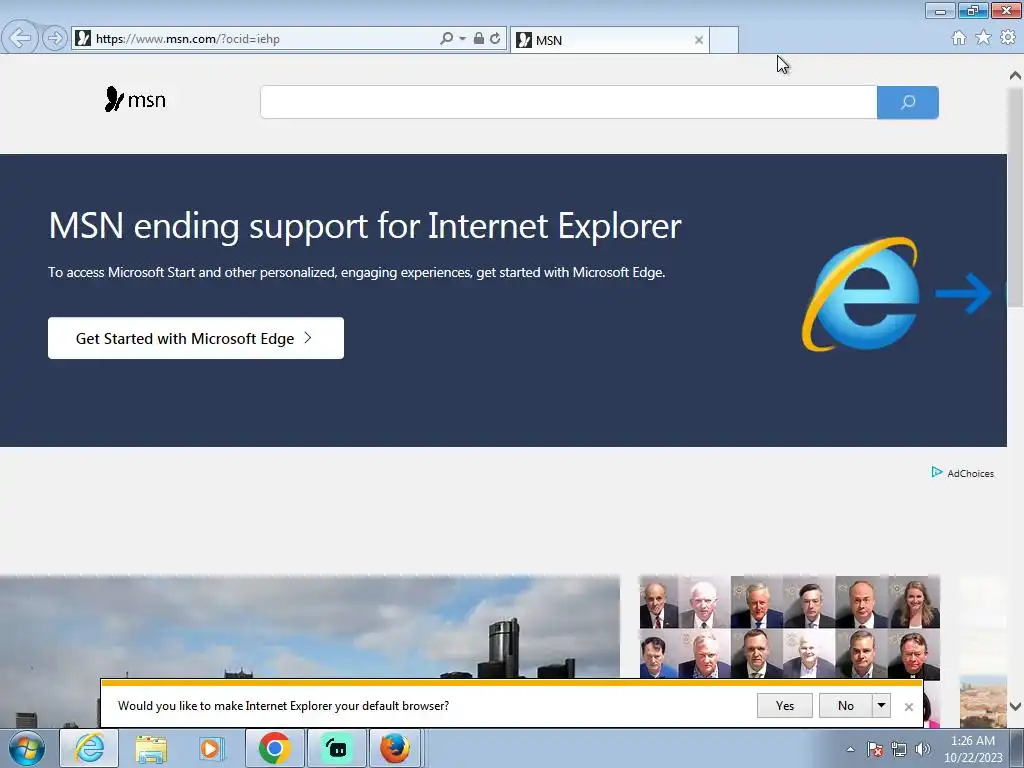Image resolution: width=1024 pixels, height=768 pixels.
Task: Click the msn butterfly logo
Action: [135, 99]
